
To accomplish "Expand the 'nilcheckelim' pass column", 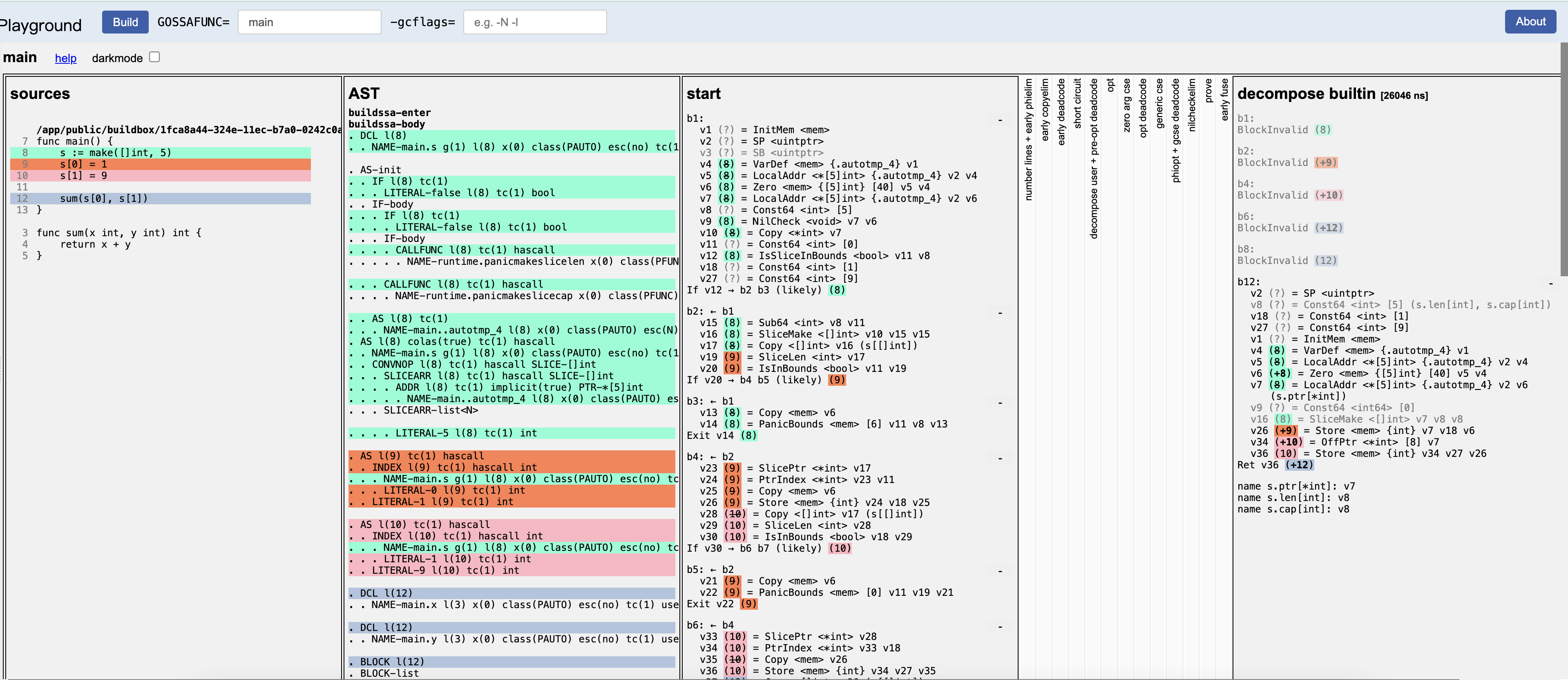I will (1191, 105).
